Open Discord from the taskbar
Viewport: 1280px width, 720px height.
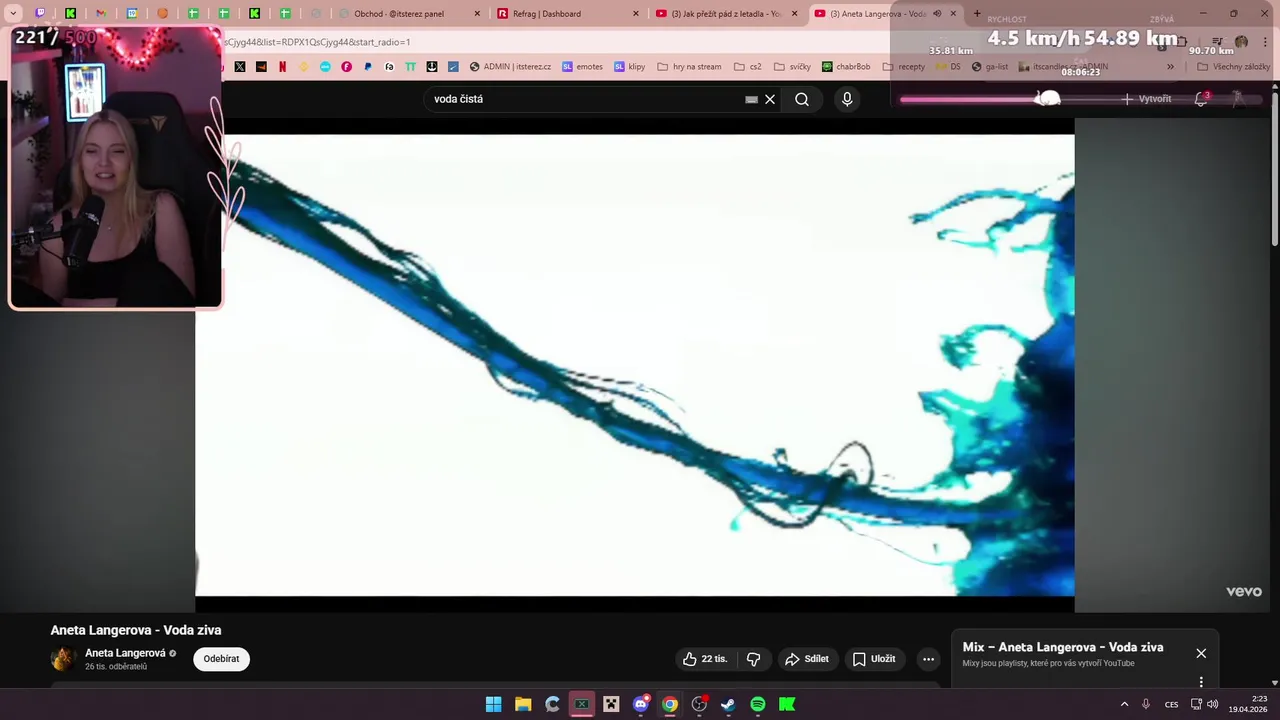[641, 704]
